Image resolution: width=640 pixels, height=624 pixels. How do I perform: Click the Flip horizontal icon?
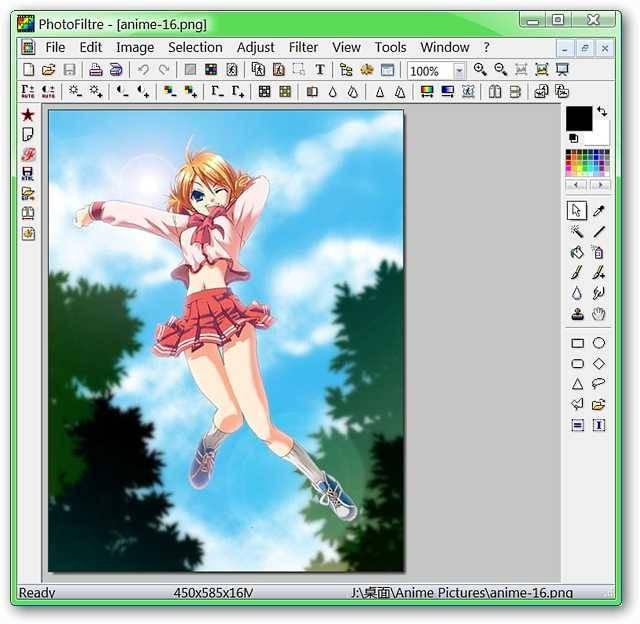point(495,91)
